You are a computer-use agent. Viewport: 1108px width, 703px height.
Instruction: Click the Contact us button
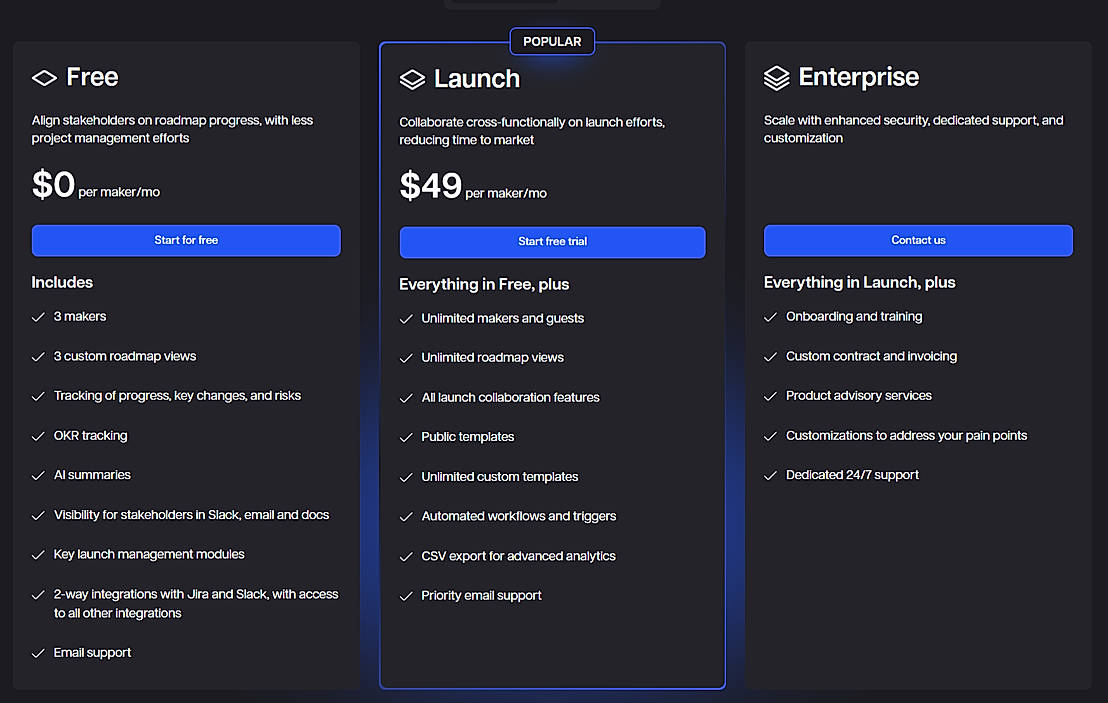tap(918, 240)
